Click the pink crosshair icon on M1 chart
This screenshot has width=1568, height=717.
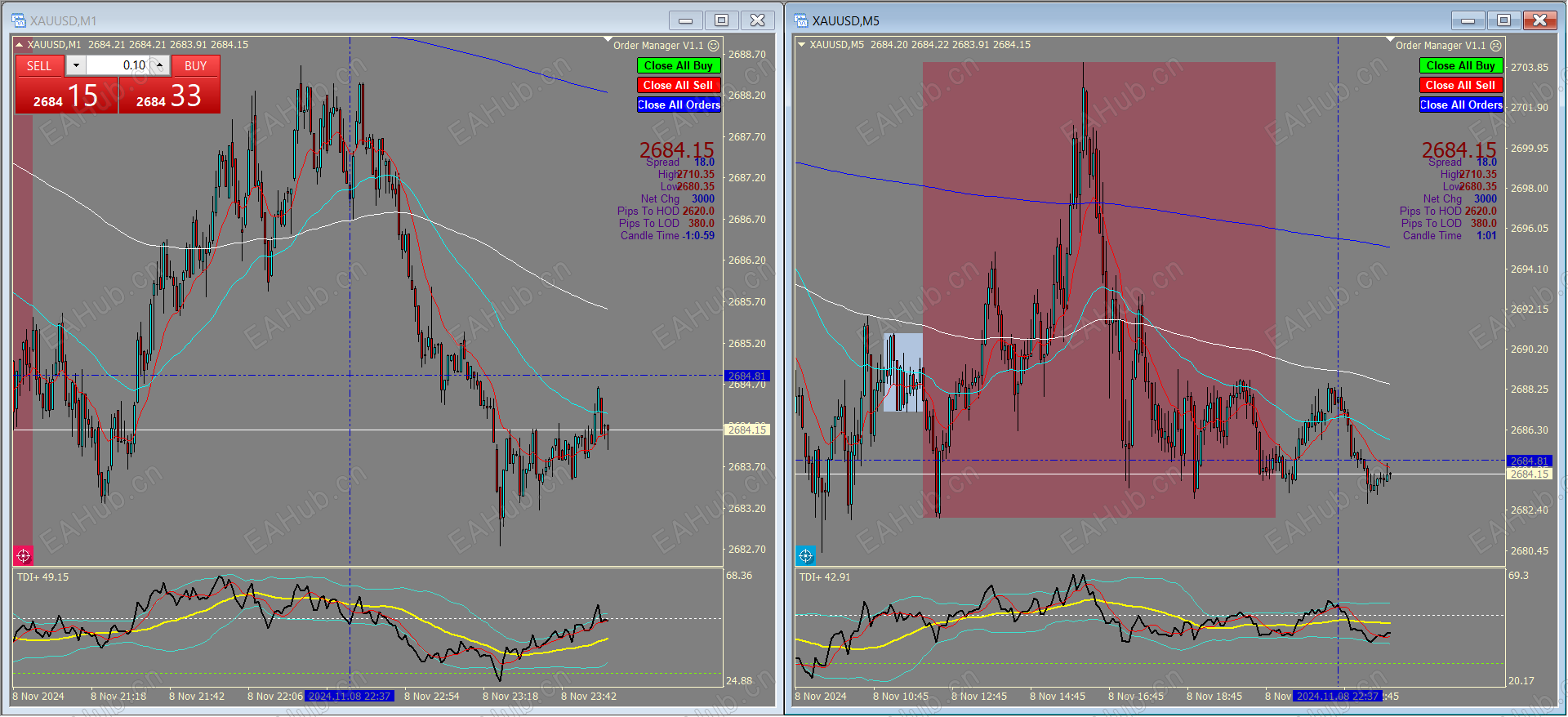click(23, 556)
